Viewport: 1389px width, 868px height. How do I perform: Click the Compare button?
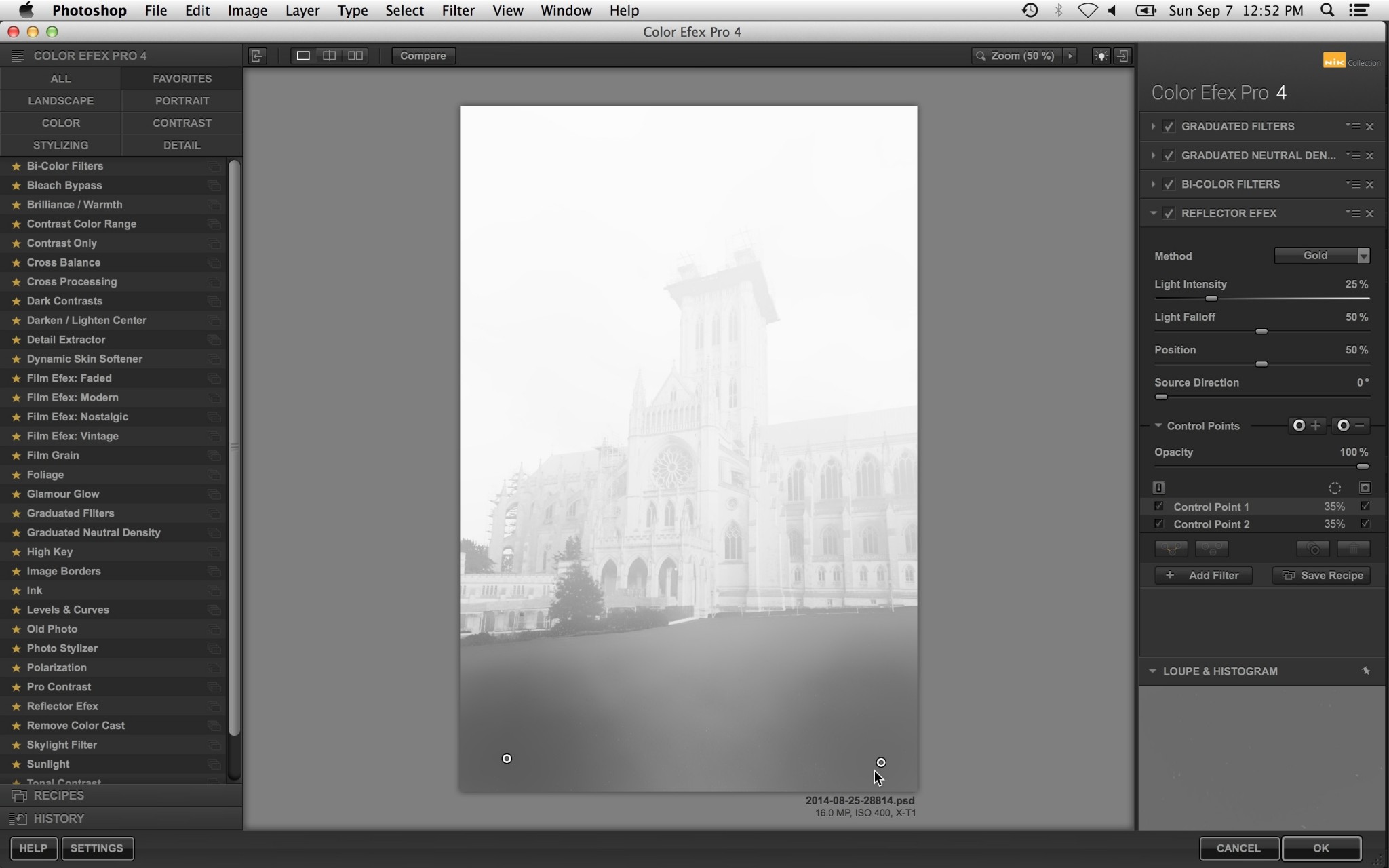[x=423, y=56]
